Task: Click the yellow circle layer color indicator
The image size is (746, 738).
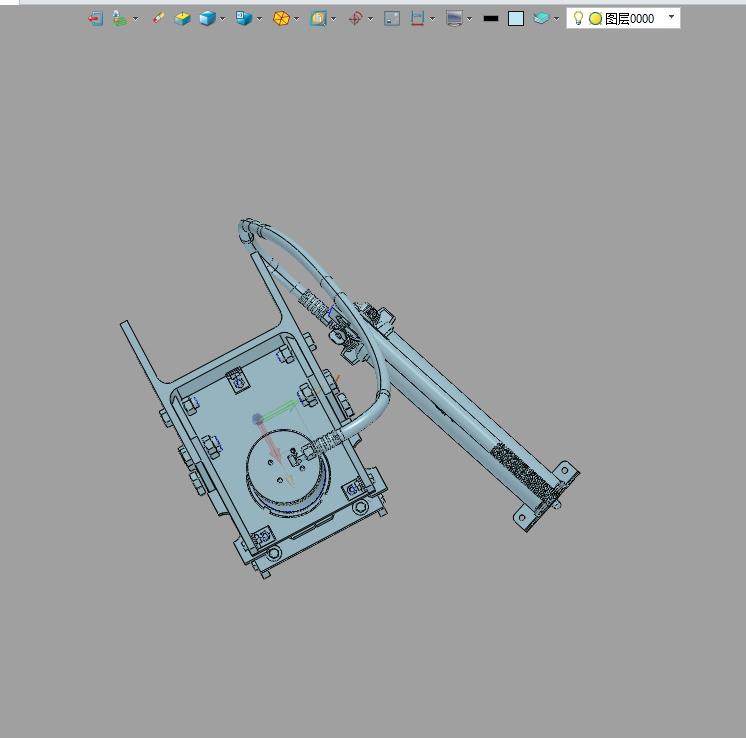Action: 595,19
